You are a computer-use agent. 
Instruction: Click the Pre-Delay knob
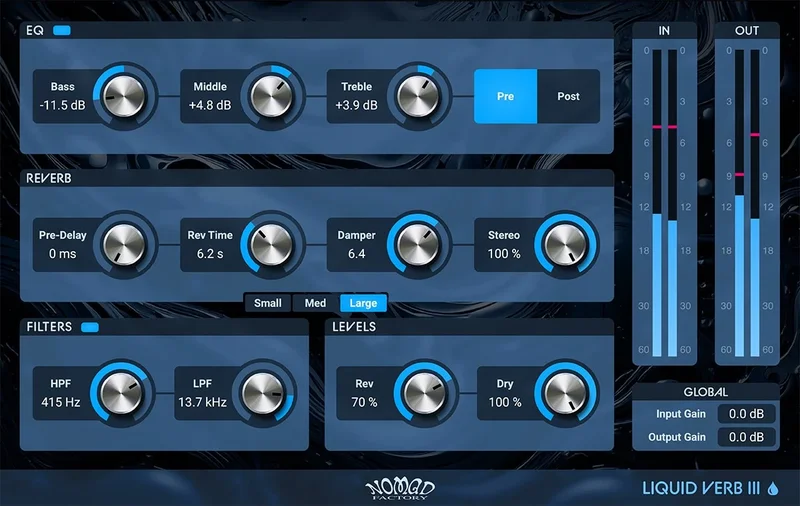pos(124,245)
